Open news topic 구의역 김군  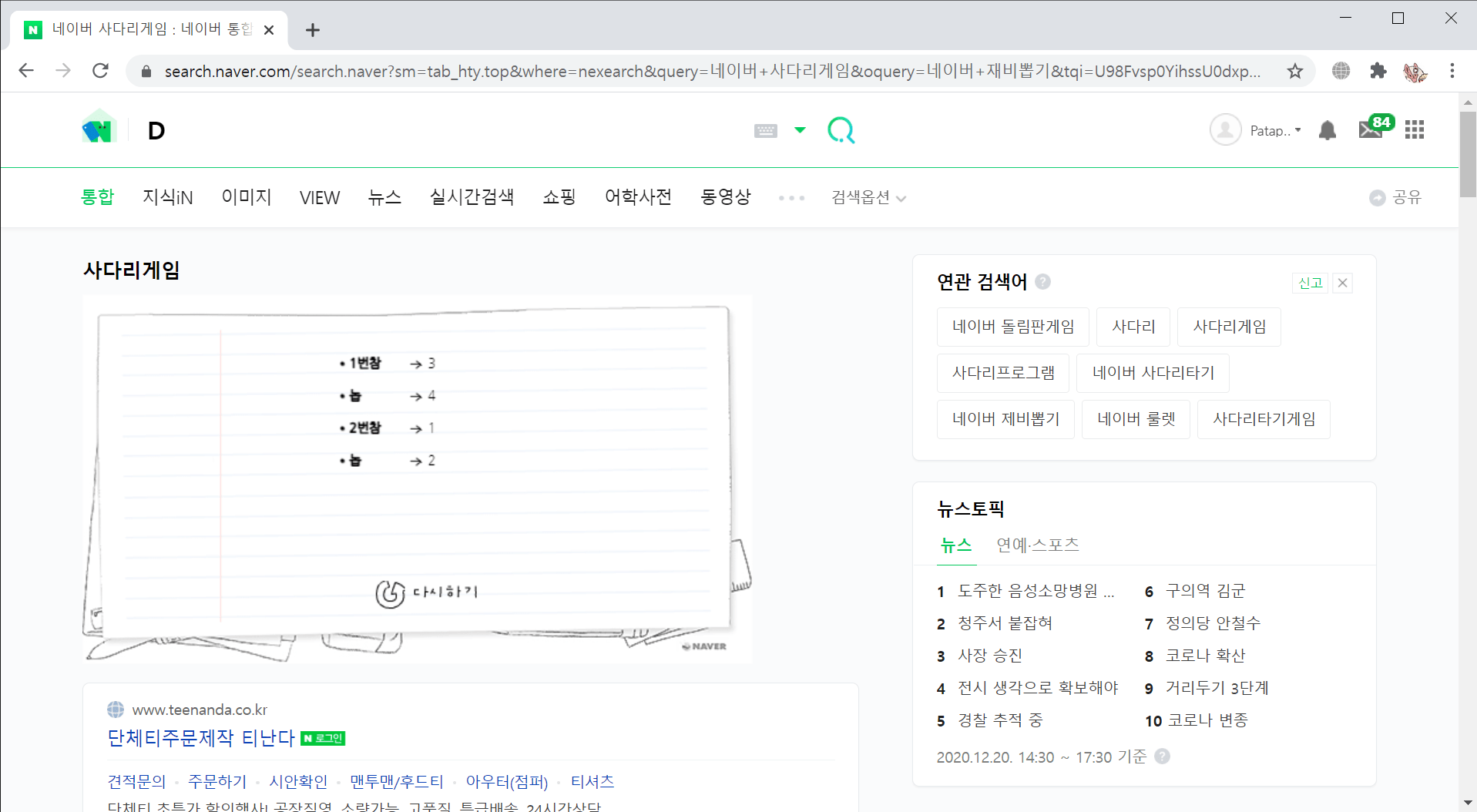1205,591
